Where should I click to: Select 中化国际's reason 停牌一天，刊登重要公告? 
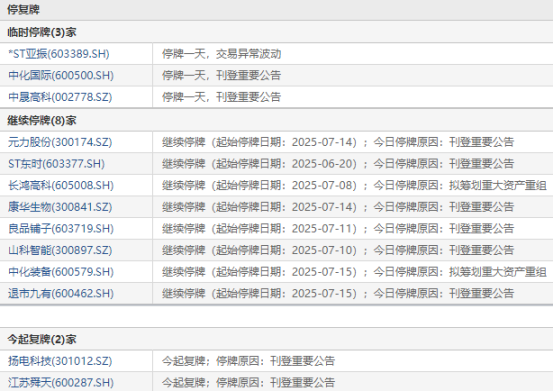222,76
